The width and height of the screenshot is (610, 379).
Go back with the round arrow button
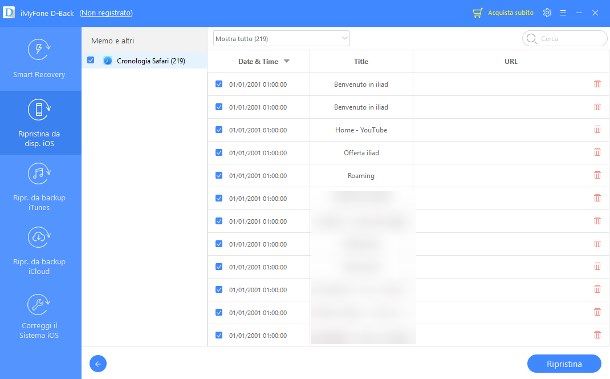coord(98,364)
